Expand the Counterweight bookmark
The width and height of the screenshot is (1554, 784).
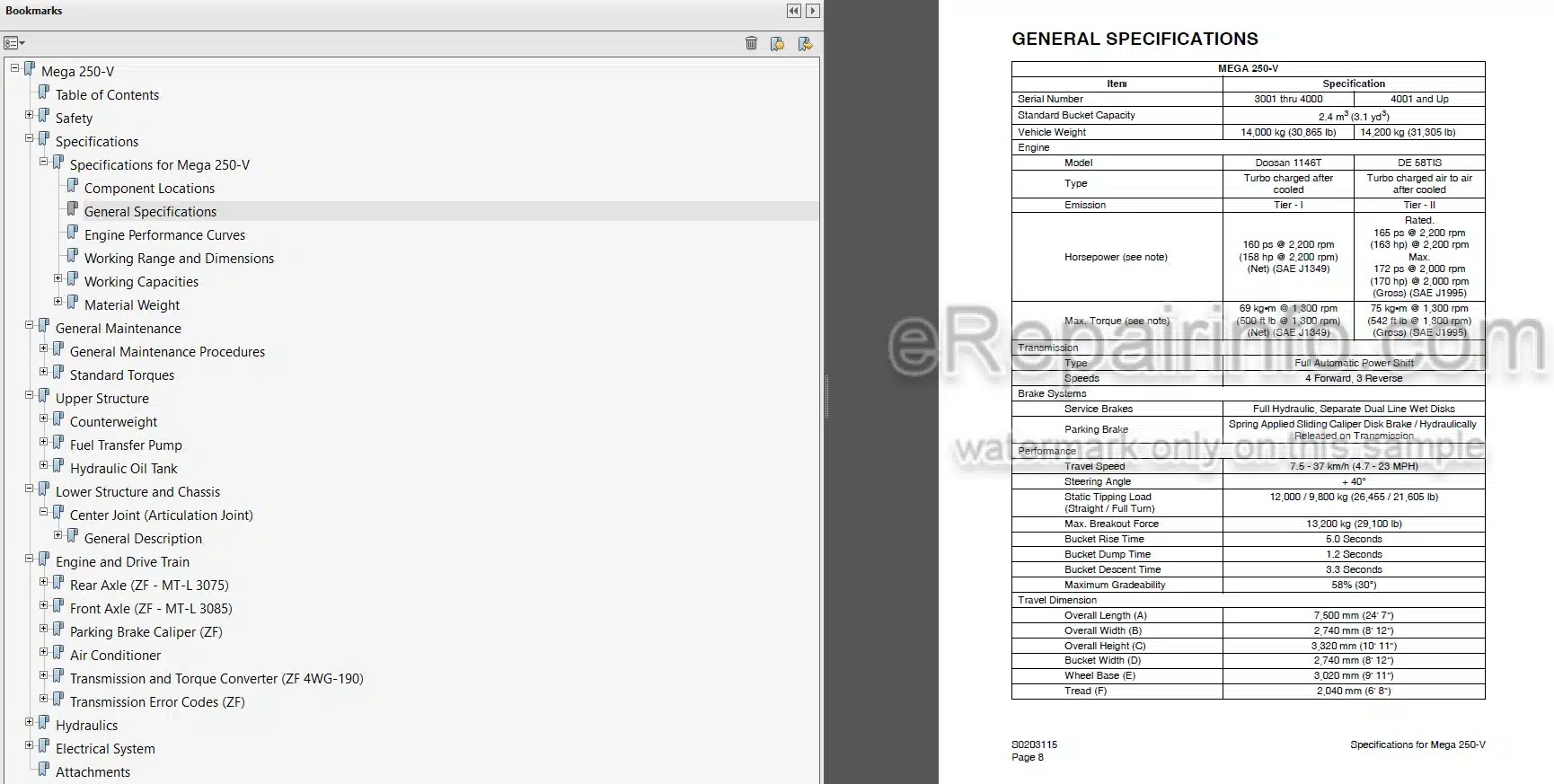click(x=43, y=418)
